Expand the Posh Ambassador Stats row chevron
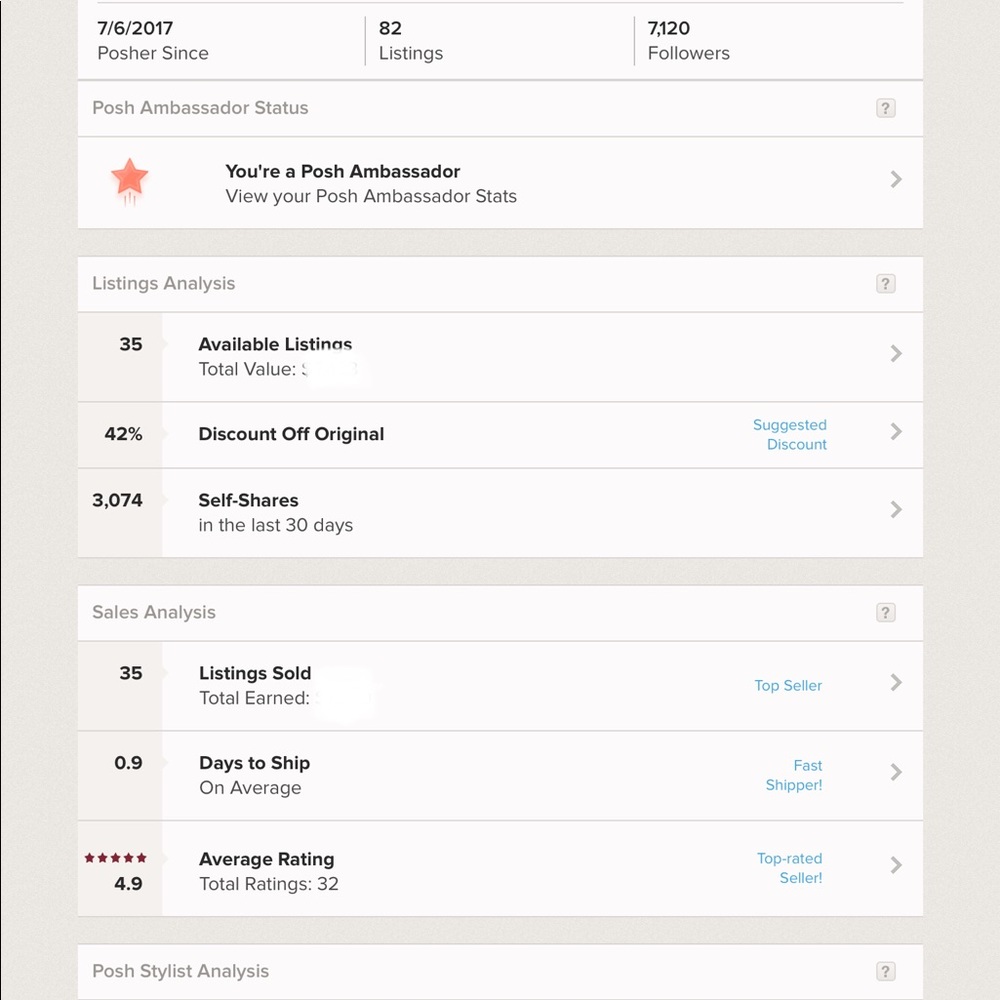Image resolution: width=1000 pixels, height=1000 pixels. coord(896,180)
